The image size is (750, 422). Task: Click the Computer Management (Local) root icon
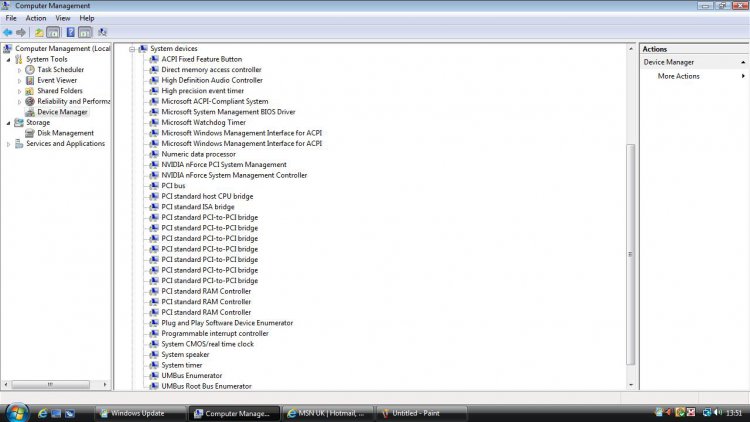(x=7, y=49)
